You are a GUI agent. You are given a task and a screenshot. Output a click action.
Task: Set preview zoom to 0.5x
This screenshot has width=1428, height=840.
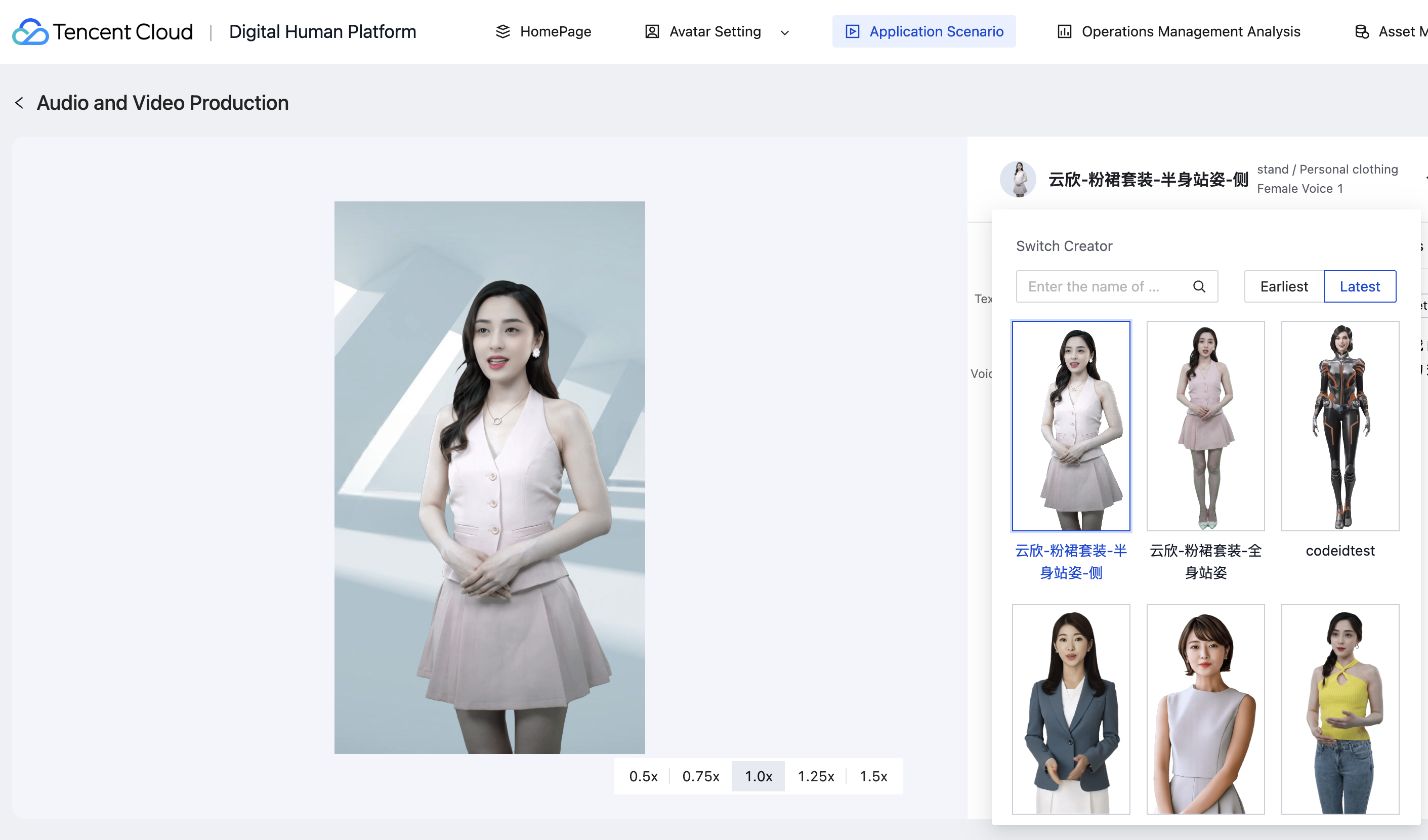click(x=643, y=776)
